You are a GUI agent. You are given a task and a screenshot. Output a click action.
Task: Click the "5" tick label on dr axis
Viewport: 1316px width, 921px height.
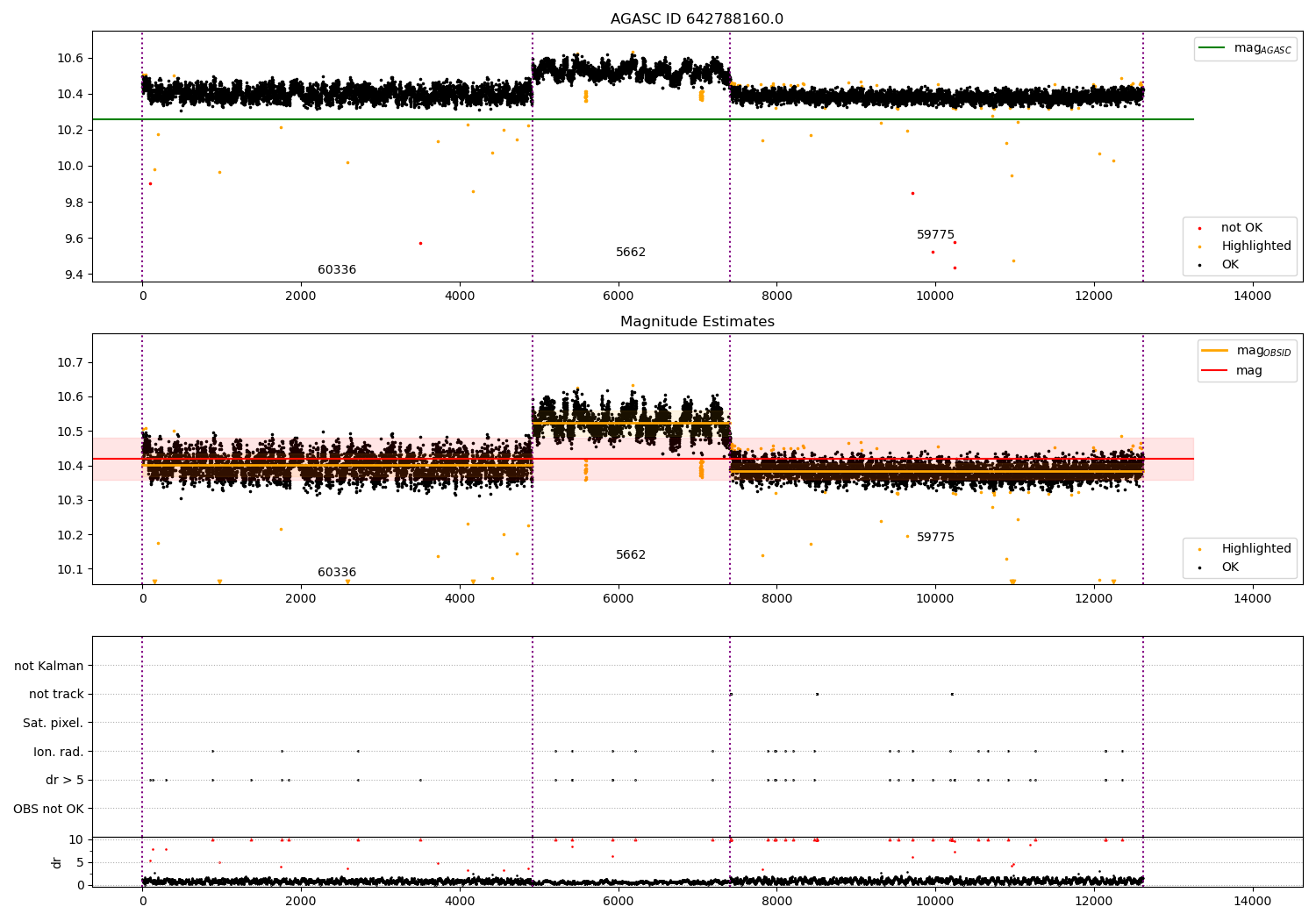point(81,862)
